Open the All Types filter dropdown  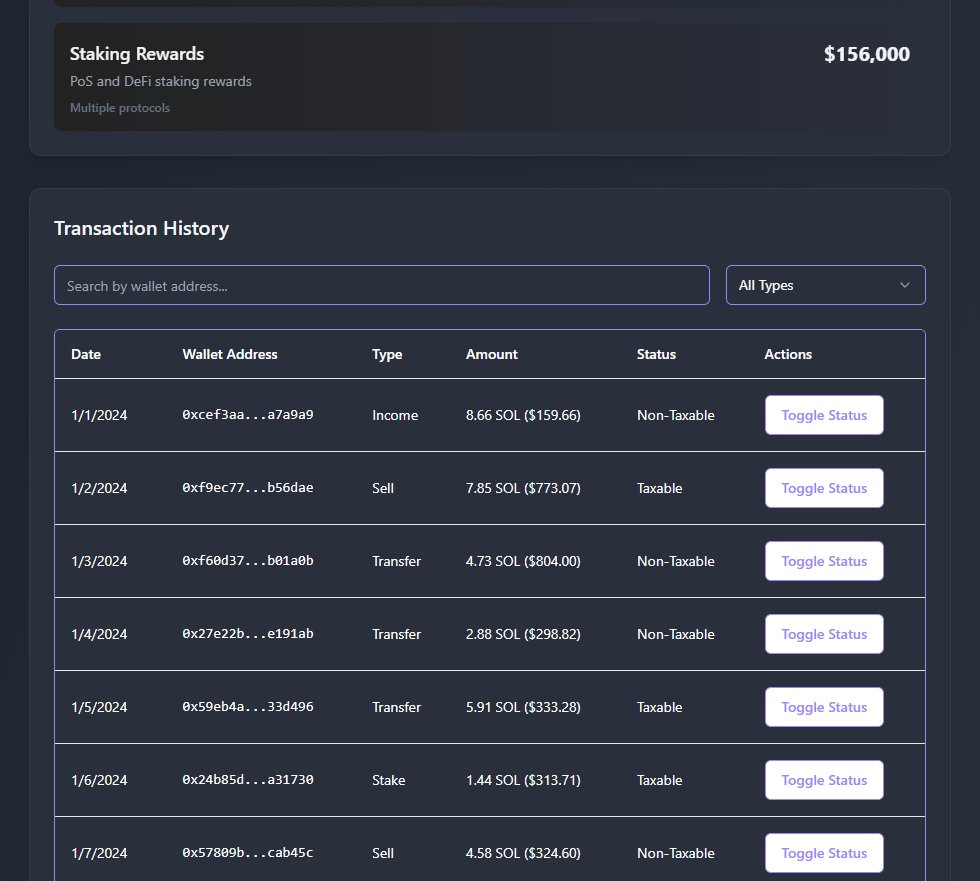click(824, 285)
